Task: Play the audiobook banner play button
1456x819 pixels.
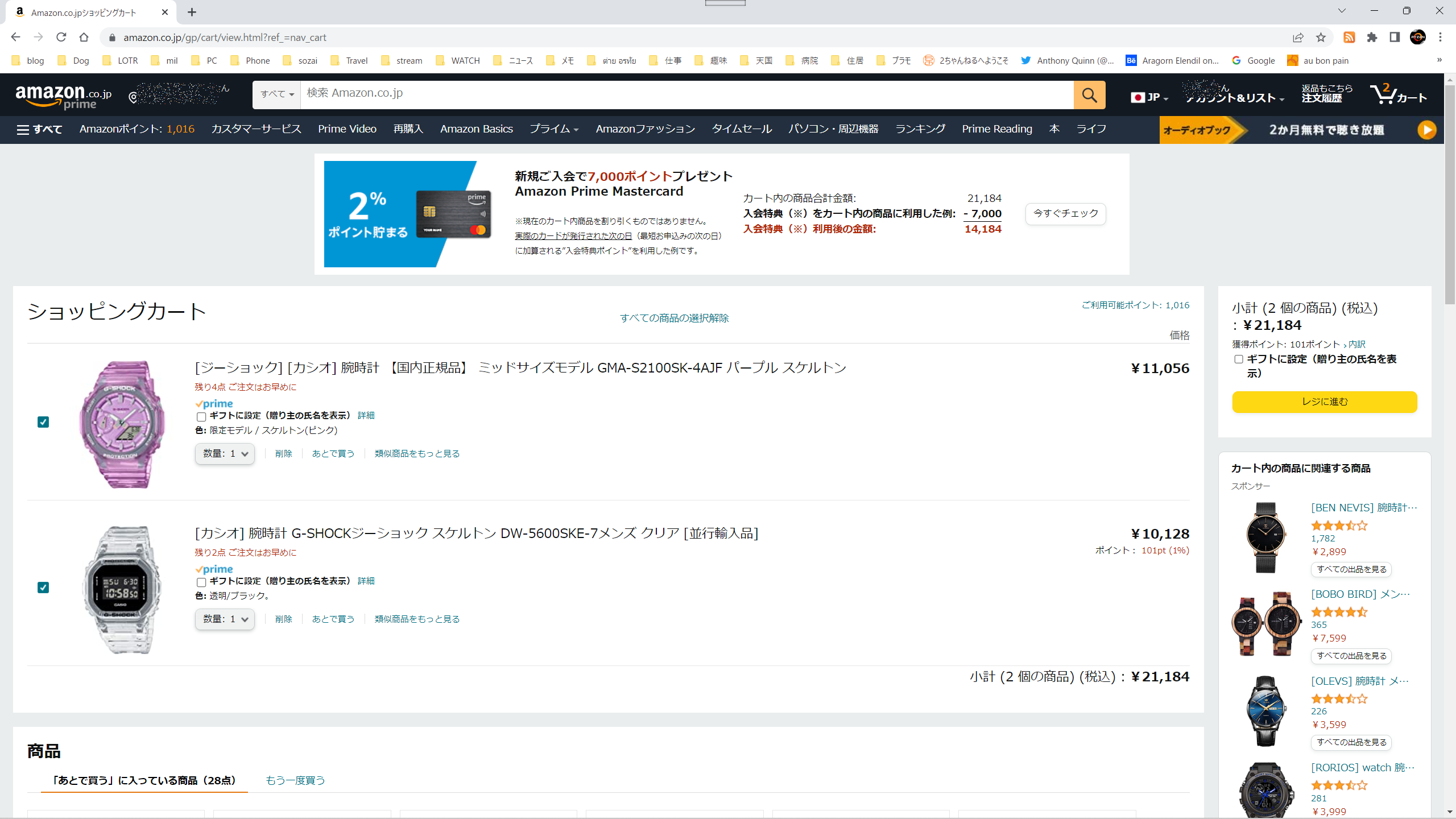Action: 1426,130
